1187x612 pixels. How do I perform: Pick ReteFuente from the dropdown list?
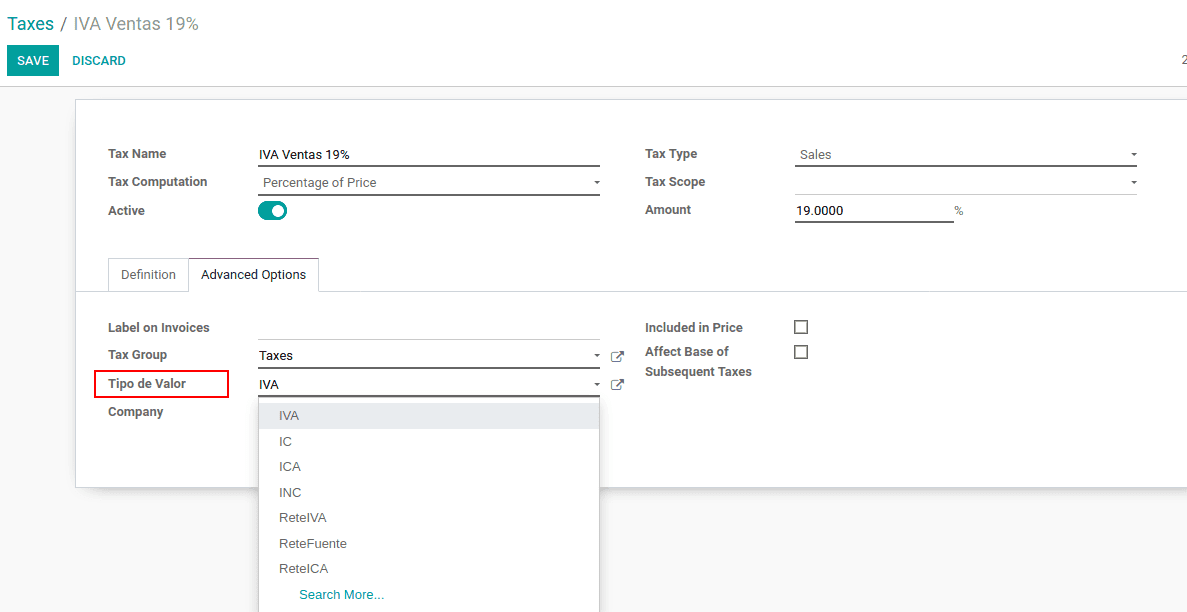[x=428, y=544]
